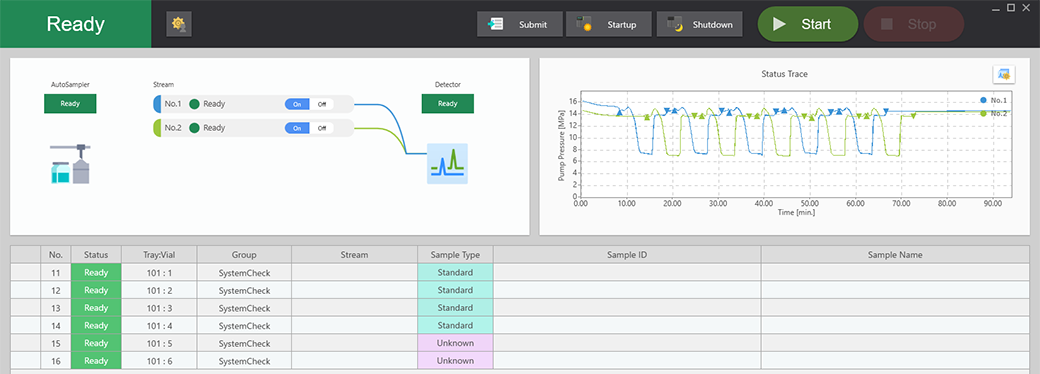Click stream No.1 green status indicator
Viewport: 1040px width, 374px height.
(194, 104)
